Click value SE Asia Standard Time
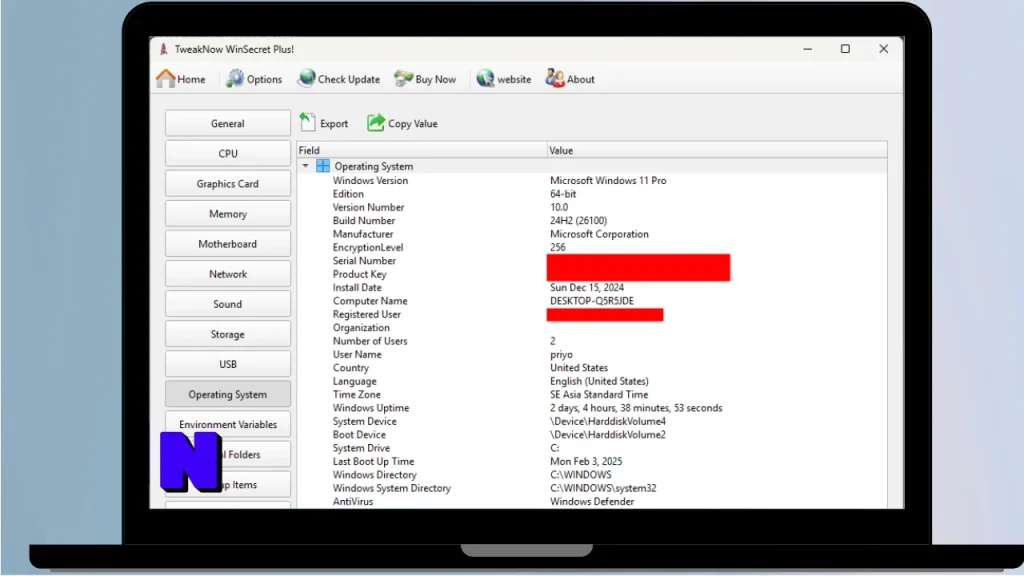 (599, 394)
